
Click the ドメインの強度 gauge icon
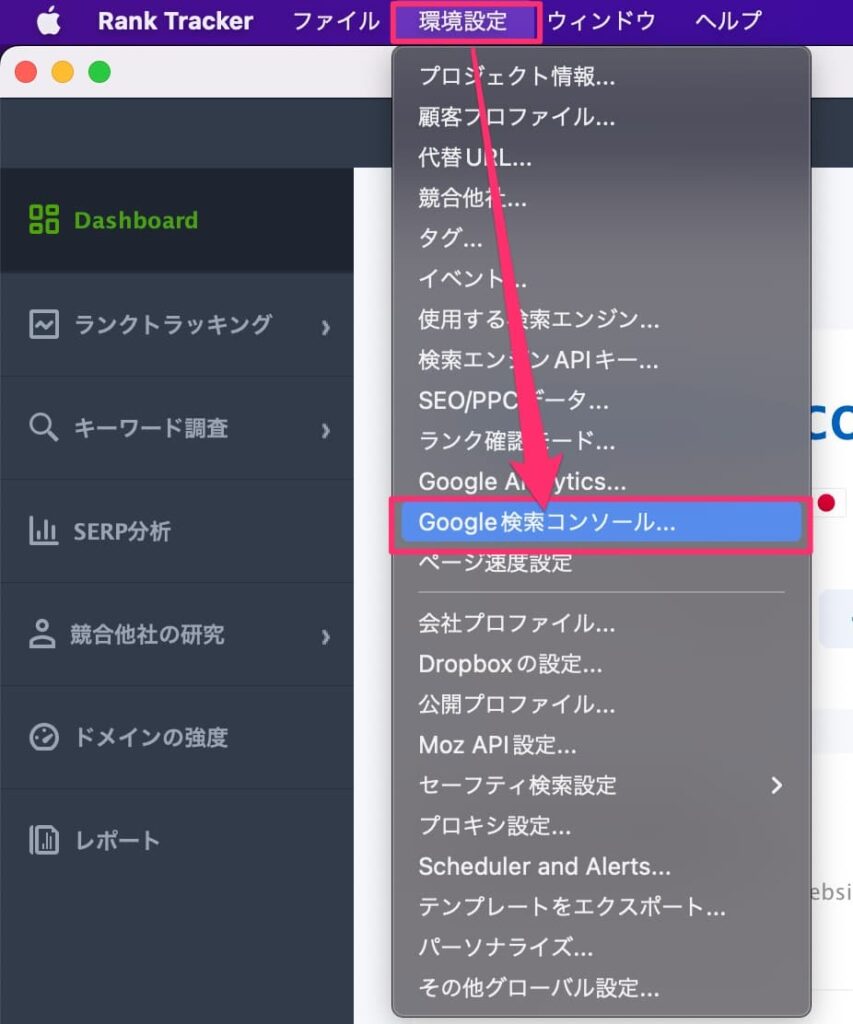[x=44, y=737]
